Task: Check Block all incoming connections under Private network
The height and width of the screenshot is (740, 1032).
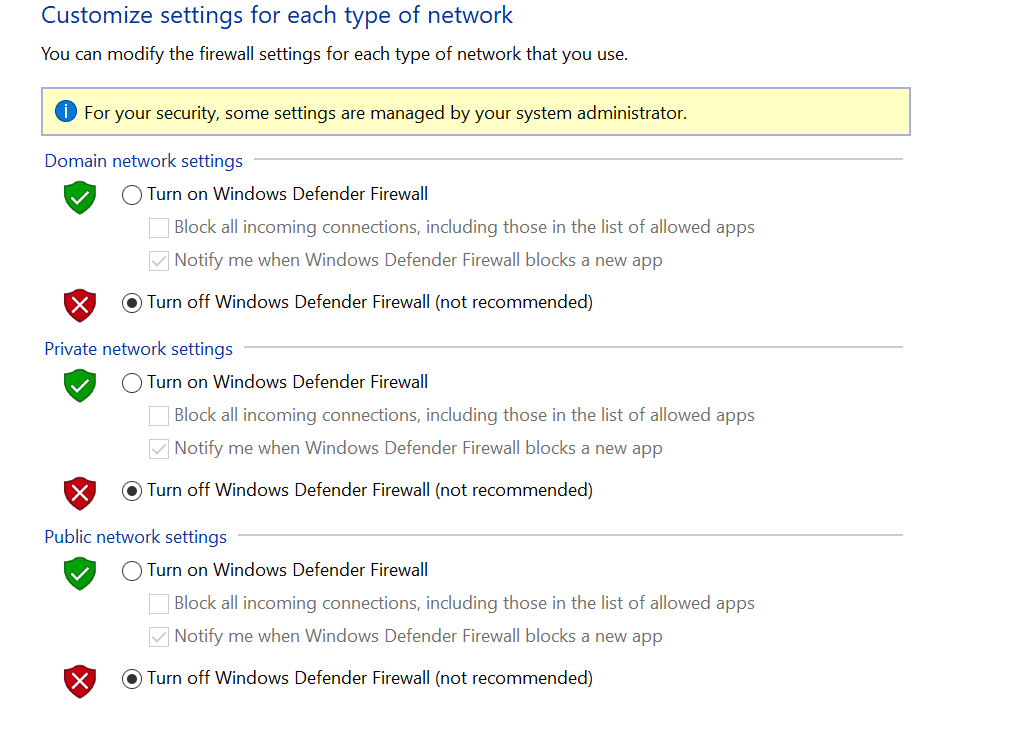Action: (159, 416)
